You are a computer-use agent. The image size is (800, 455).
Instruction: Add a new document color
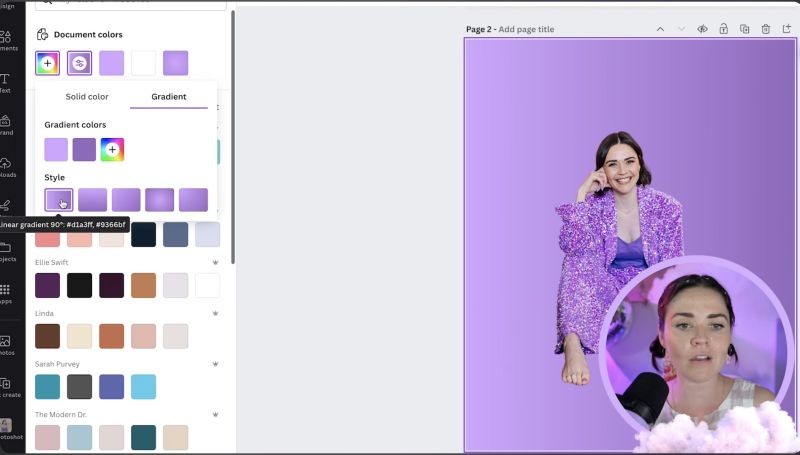coord(47,63)
